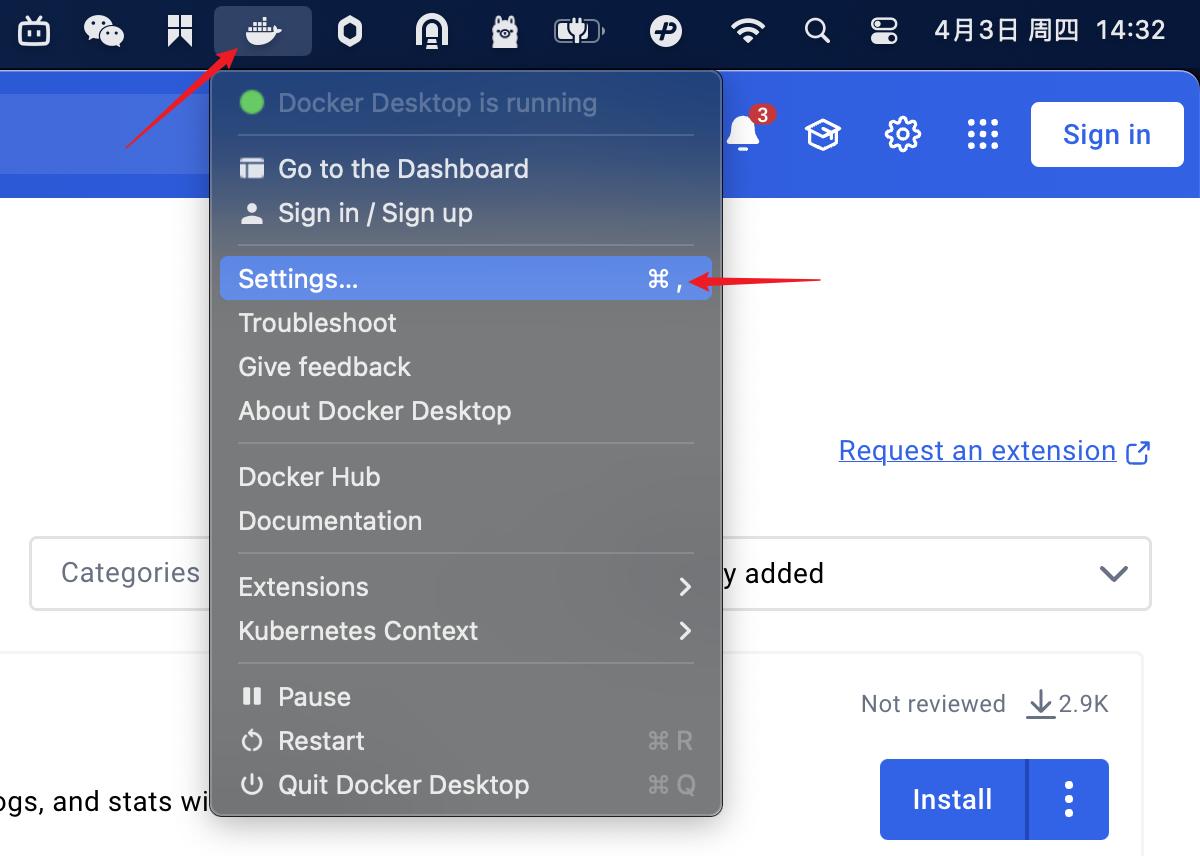Click the Sign in button
This screenshot has width=1200, height=856.
point(1107,134)
